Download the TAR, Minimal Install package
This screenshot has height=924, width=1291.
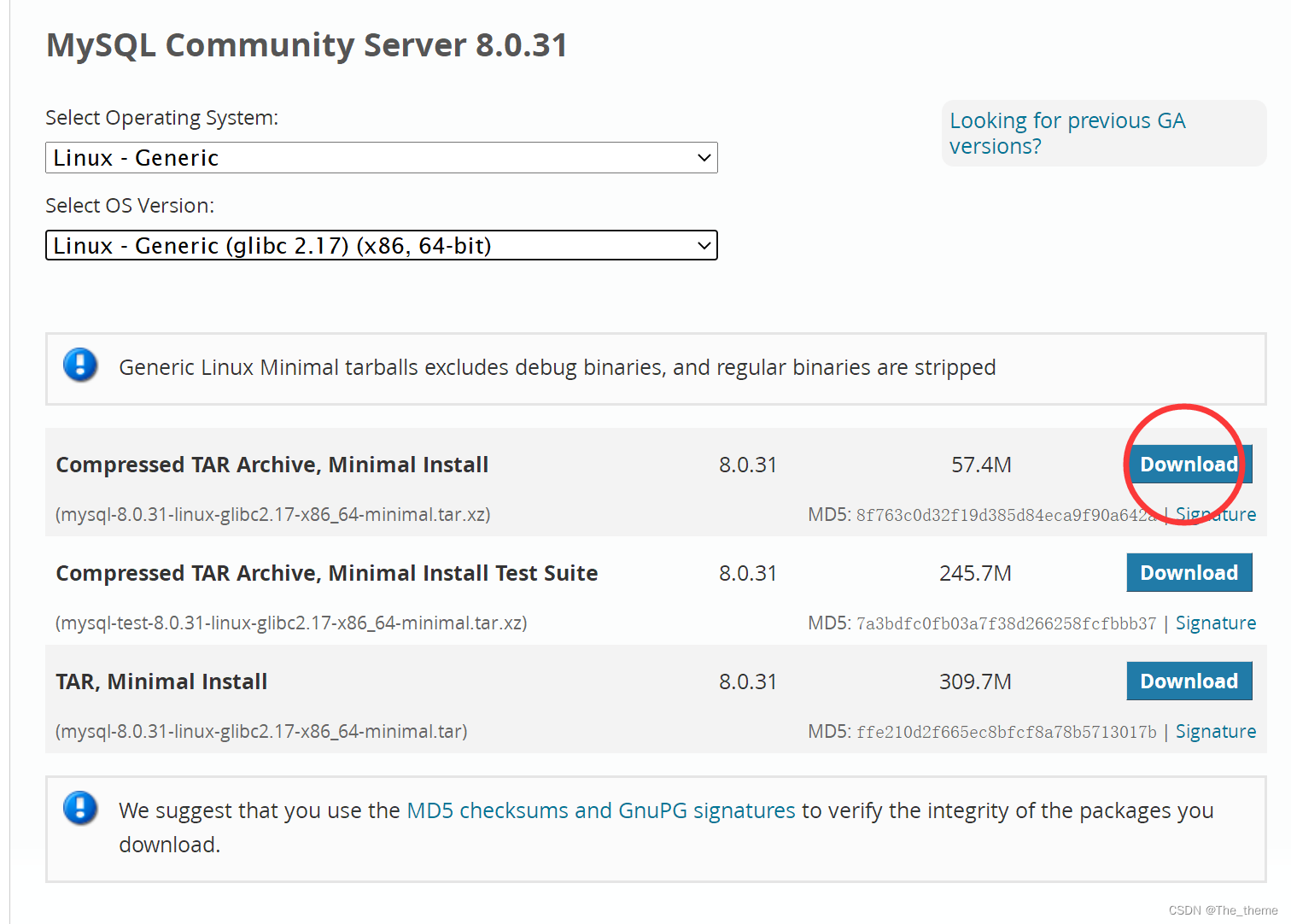1189,681
